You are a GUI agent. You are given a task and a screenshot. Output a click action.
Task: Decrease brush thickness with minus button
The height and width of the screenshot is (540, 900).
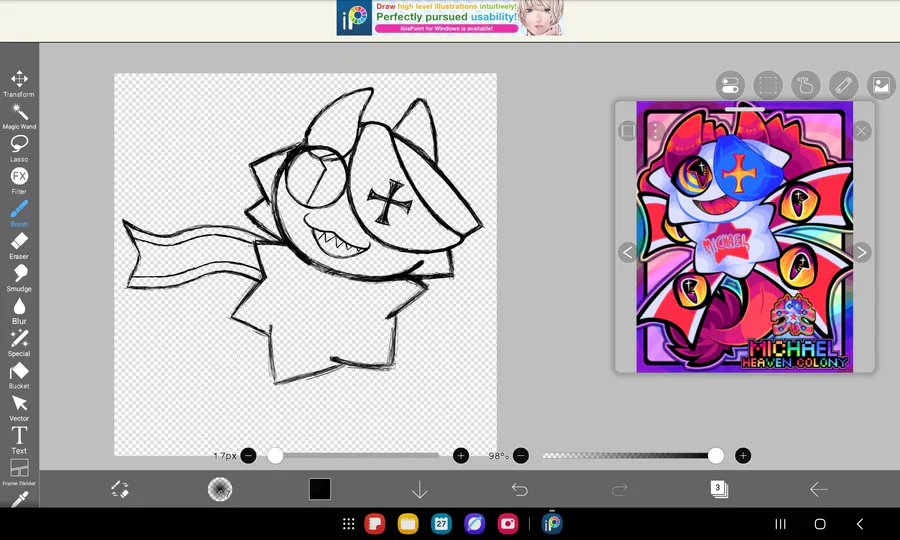pos(249,456)
